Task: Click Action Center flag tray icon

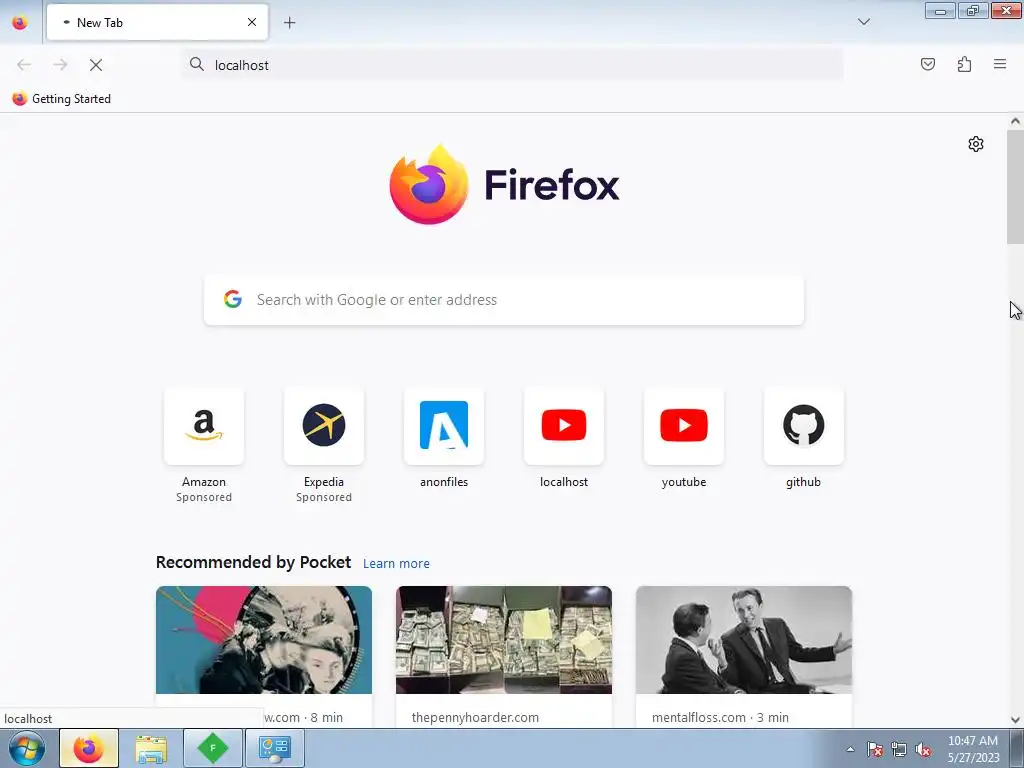Action: (874, 749)
